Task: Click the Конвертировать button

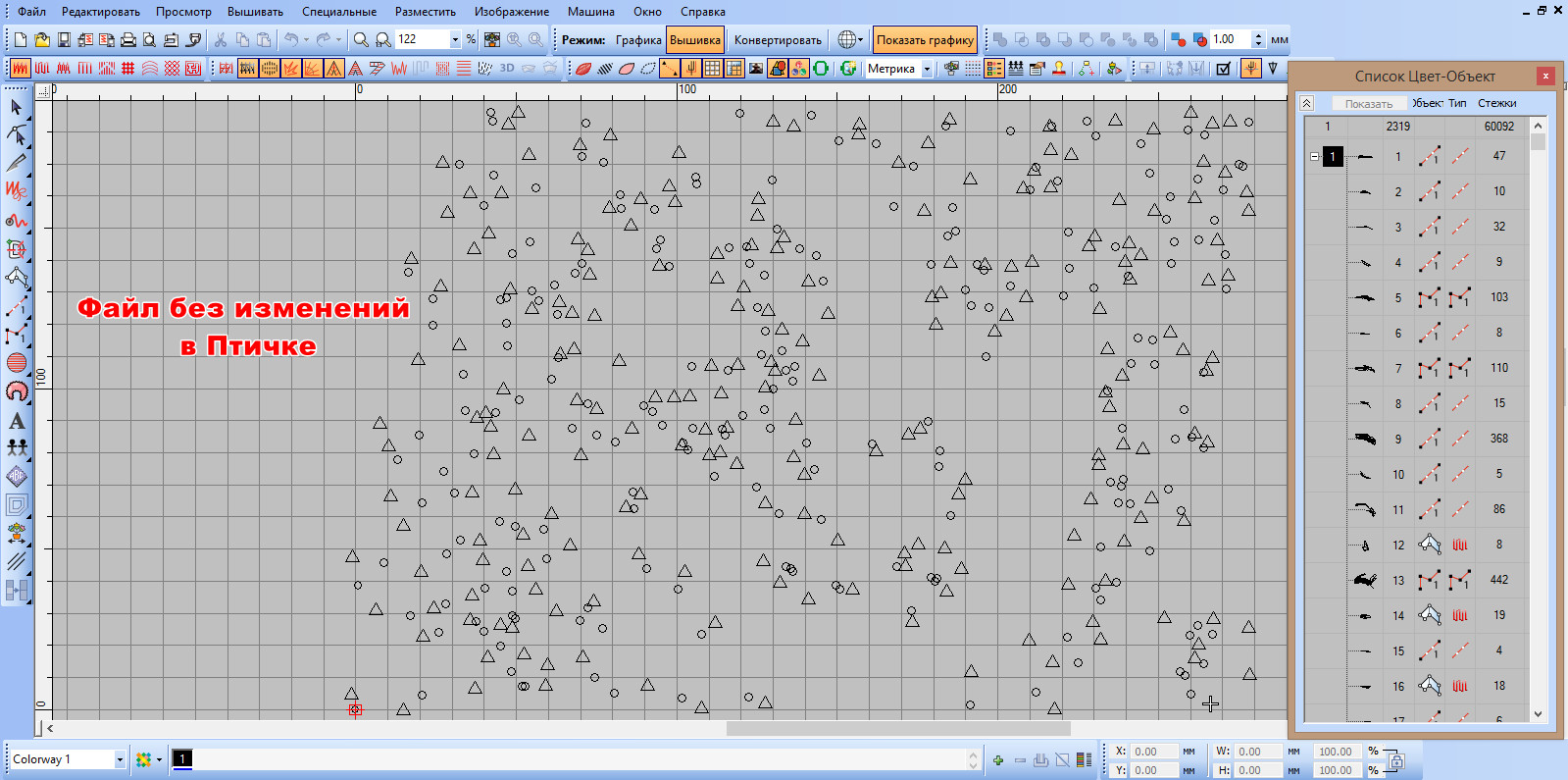Action: pos(778,40)
